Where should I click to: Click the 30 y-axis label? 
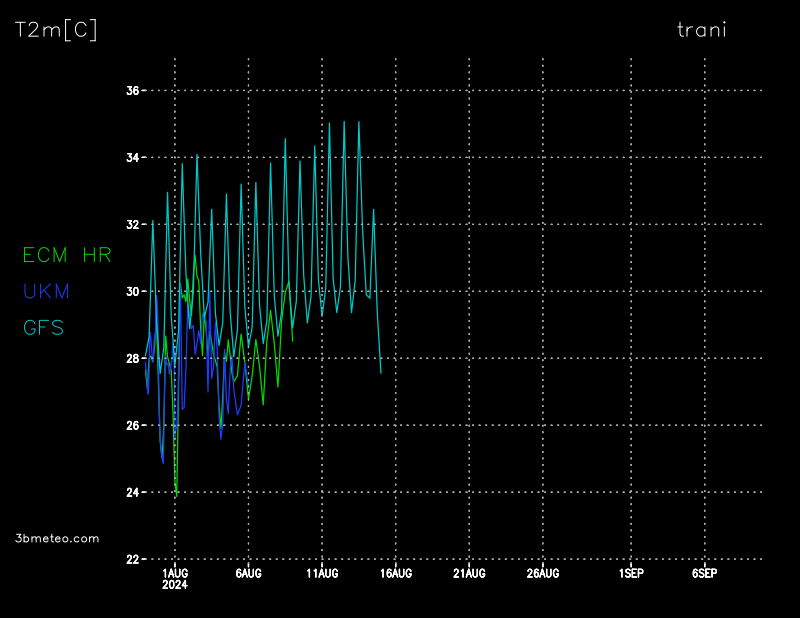click(132, 292)
